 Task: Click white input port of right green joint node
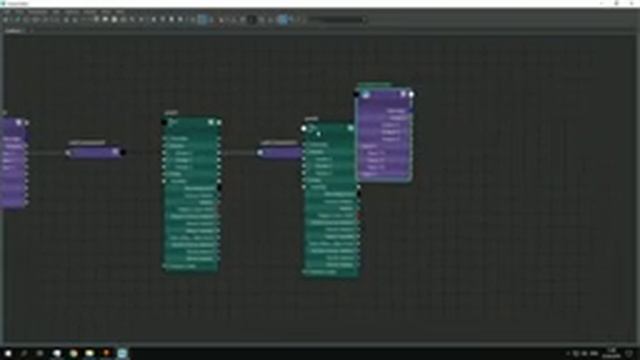[303, 128]
